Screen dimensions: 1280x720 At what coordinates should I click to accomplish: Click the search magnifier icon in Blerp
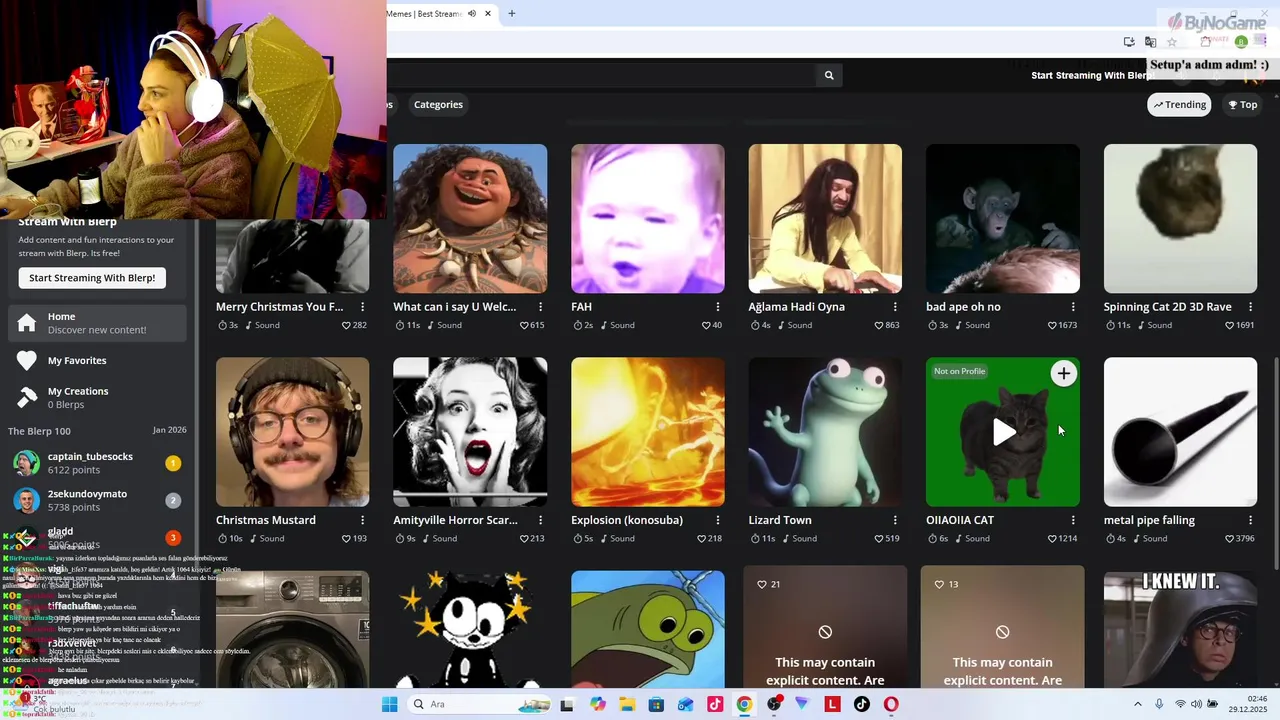click(x=829, y=75)
